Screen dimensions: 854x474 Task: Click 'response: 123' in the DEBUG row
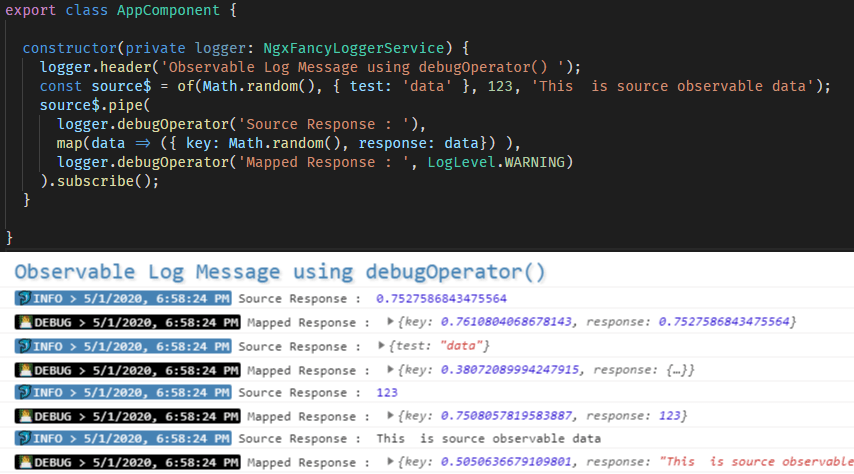(633, 416)
